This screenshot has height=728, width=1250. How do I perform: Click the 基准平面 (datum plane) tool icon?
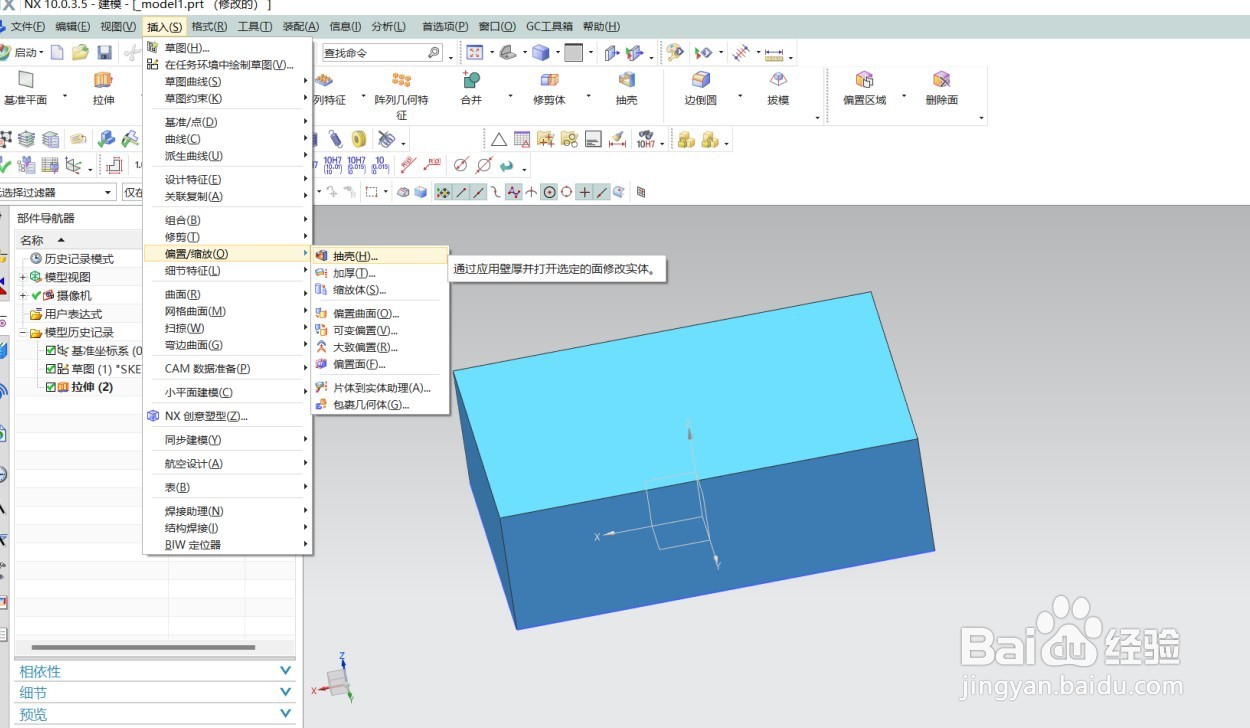coord(26,79)
